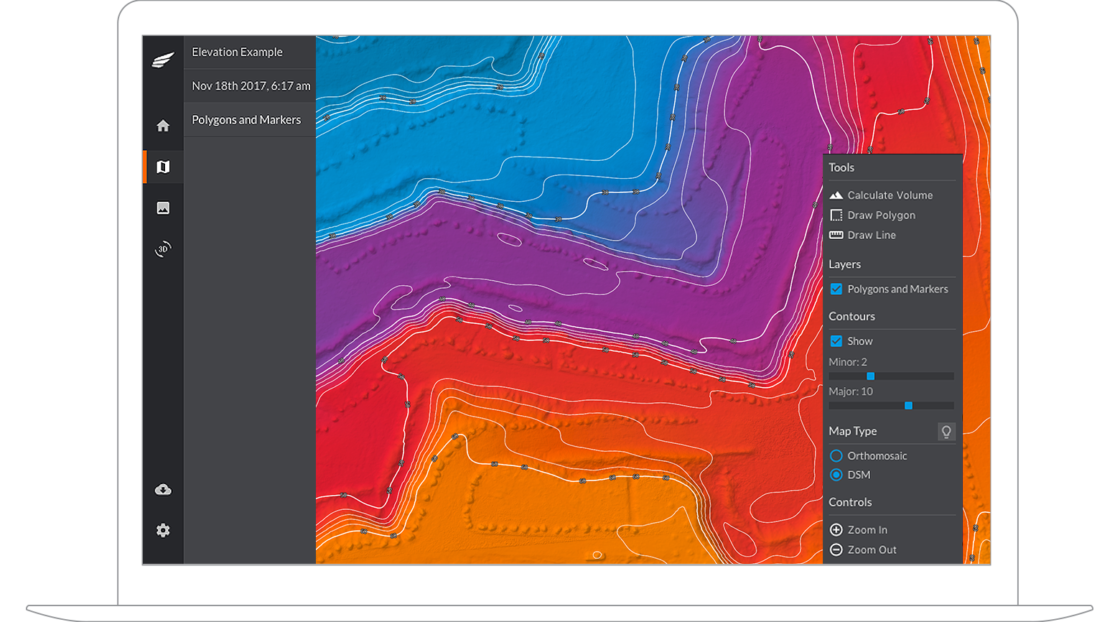Toggle the lightbulb hillshade icon
This screenshot has height=622, width=1120.
click(x=946, y=432)
